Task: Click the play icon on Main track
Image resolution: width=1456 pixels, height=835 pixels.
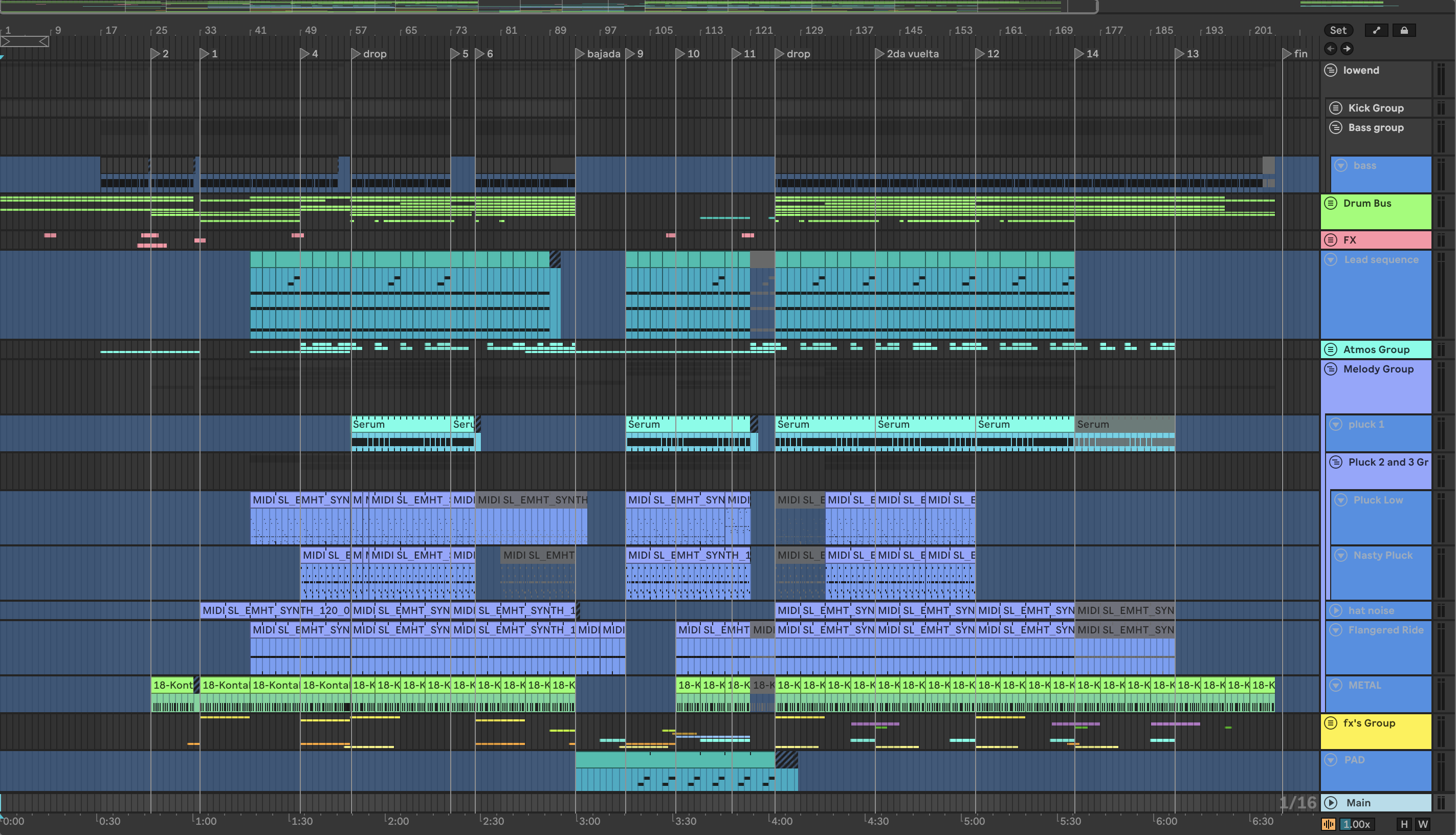Action: point(1331,802)
